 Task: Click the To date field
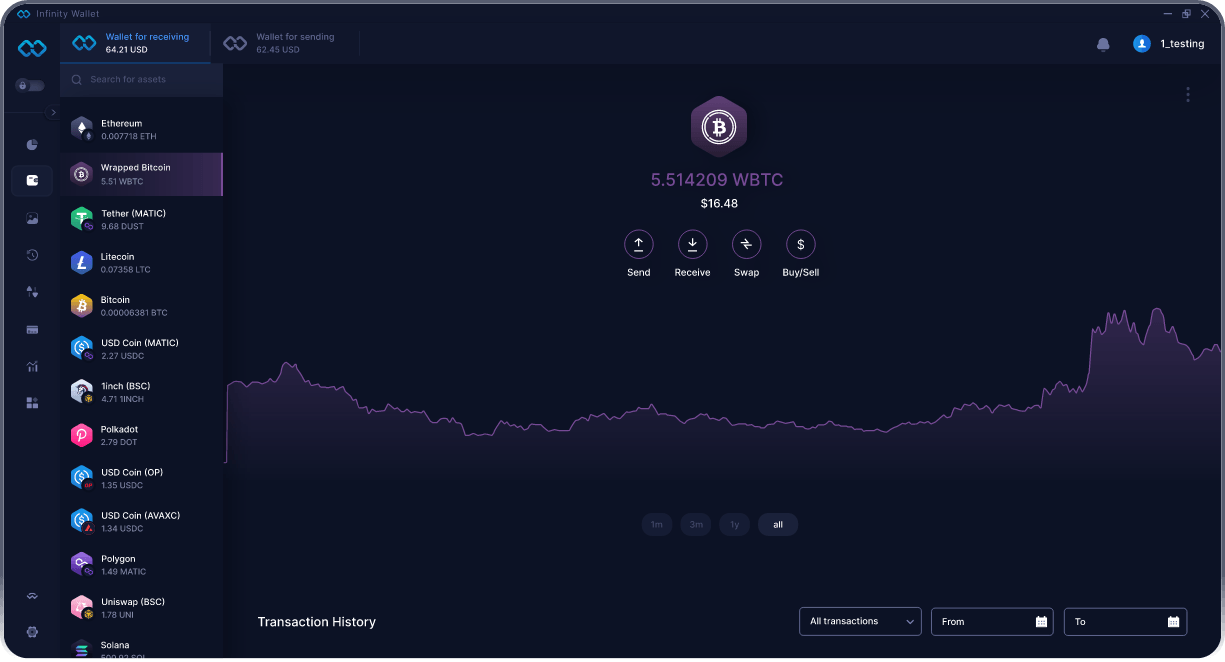pos(1125,621)
